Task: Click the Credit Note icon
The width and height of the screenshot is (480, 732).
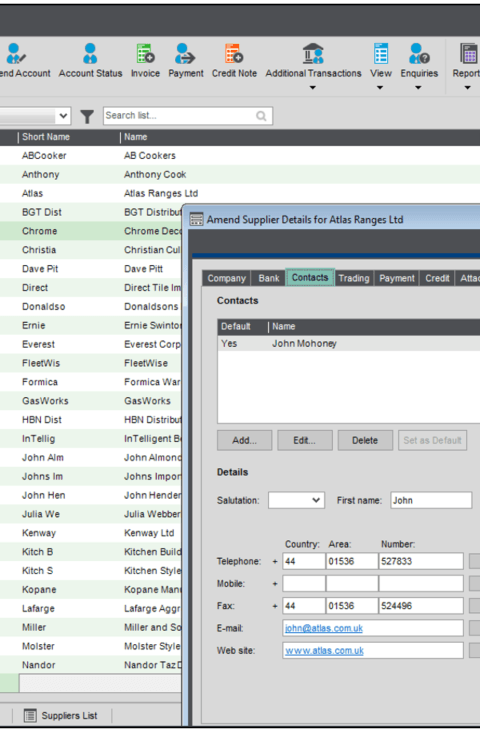Action: click(x=234, y=53)
